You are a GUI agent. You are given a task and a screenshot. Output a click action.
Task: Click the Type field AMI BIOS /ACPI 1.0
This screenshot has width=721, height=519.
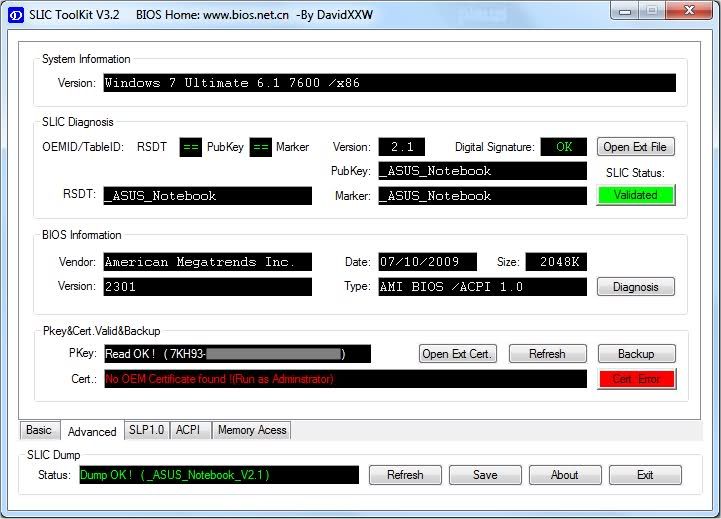482,287
